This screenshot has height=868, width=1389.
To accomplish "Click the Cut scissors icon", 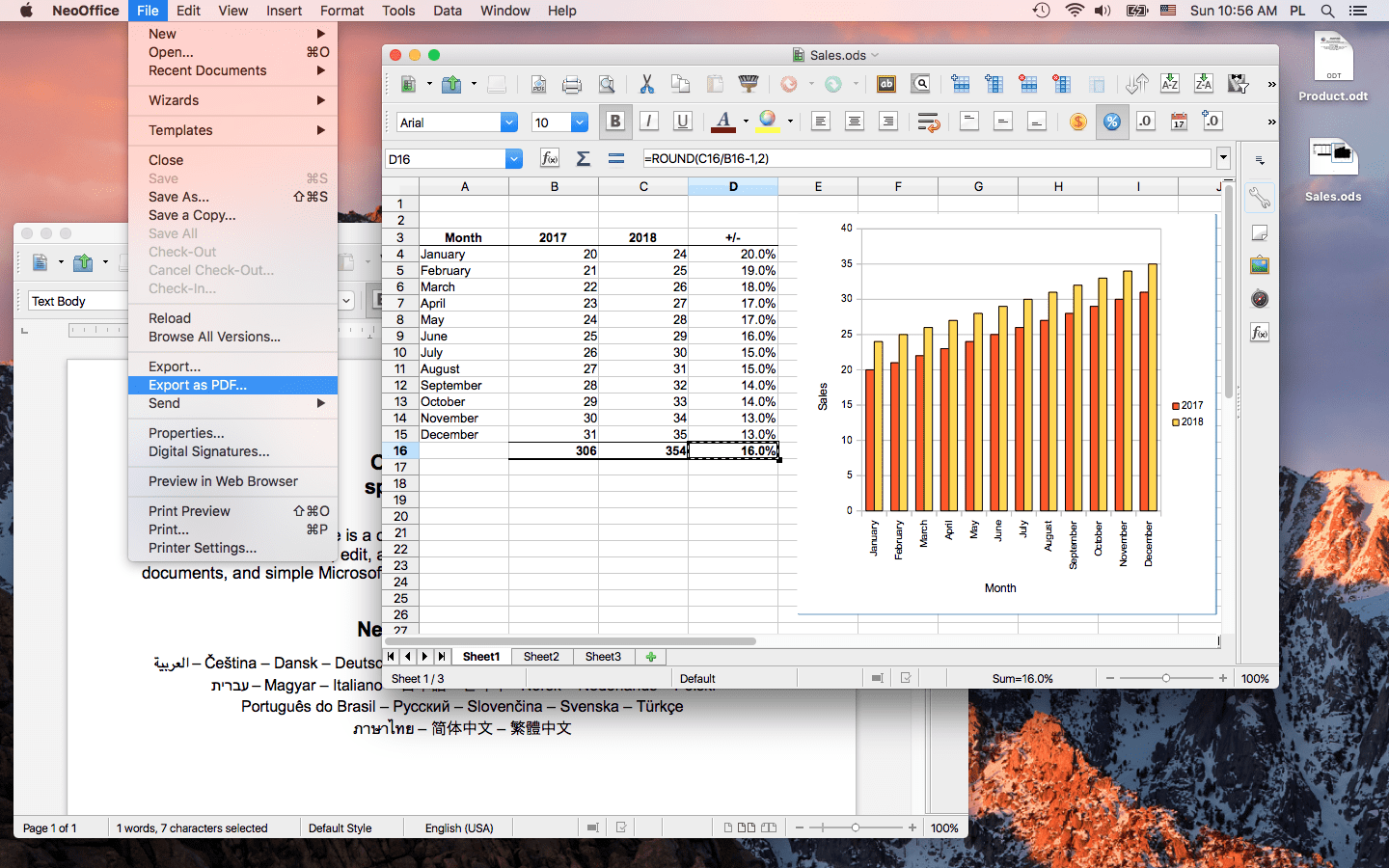I will pyautogui.click(x=646, y=85).
